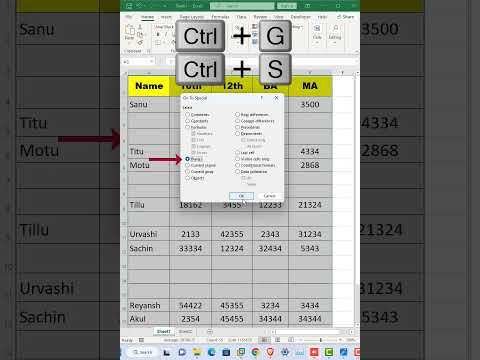Select the Data validation radio option

[x=237, y=172]
